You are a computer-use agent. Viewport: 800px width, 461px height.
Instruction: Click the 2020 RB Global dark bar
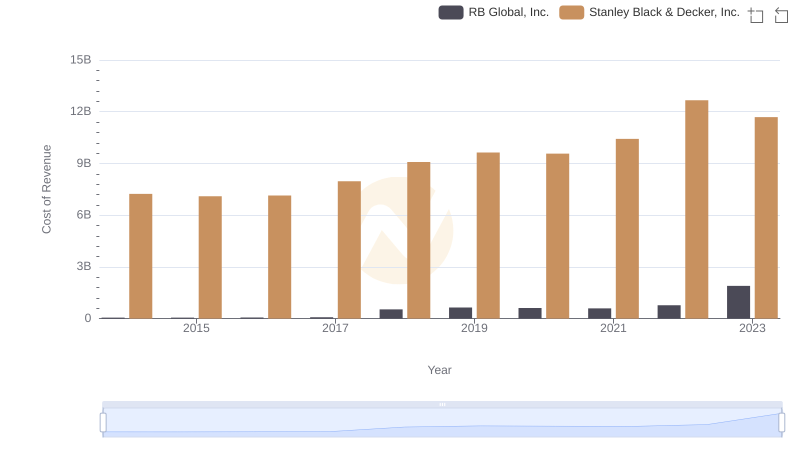pos(530,313)
